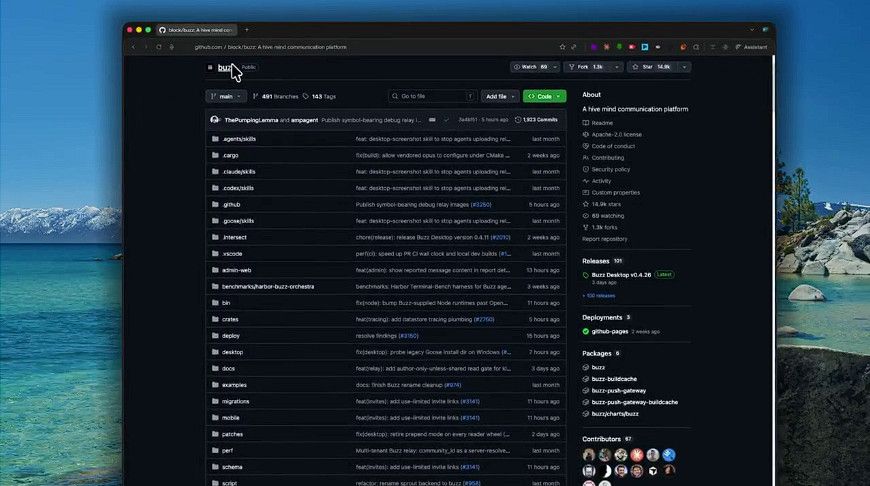Open the benchmarks/harbor-buzz-orchestra folder
The height and width of the screenshot is (486, 870).
tap(268, 287)
